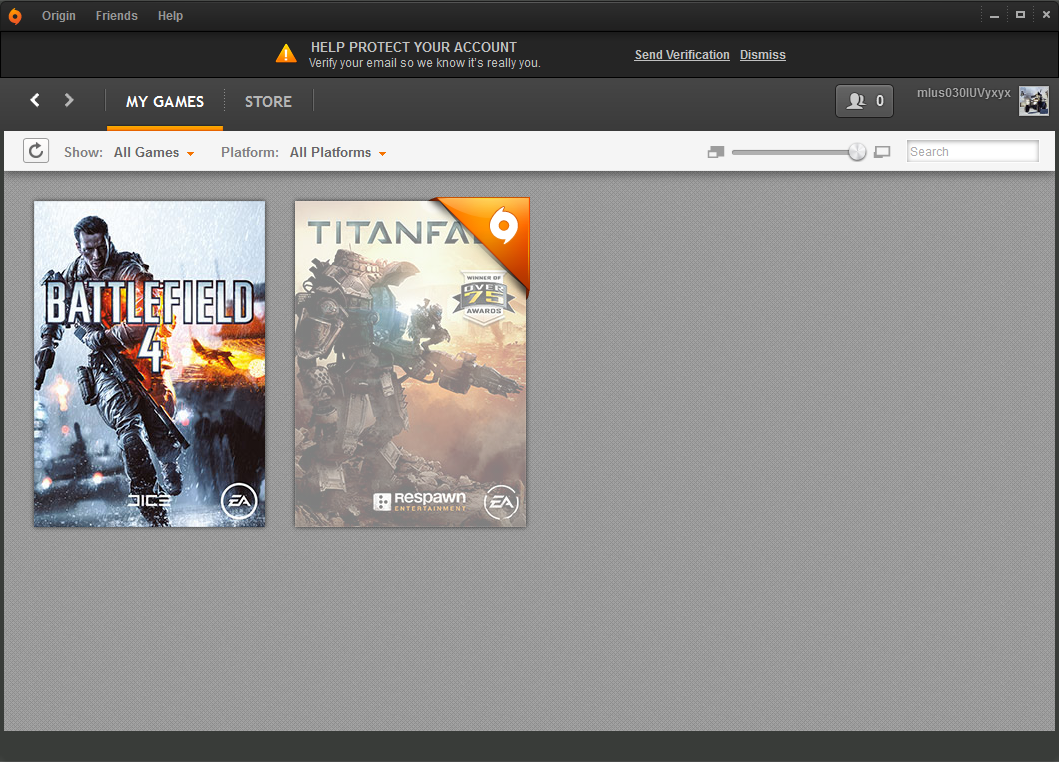Click the Origin logo icon
Viewport: 1059px width, 762px height.
pos(15,16)
